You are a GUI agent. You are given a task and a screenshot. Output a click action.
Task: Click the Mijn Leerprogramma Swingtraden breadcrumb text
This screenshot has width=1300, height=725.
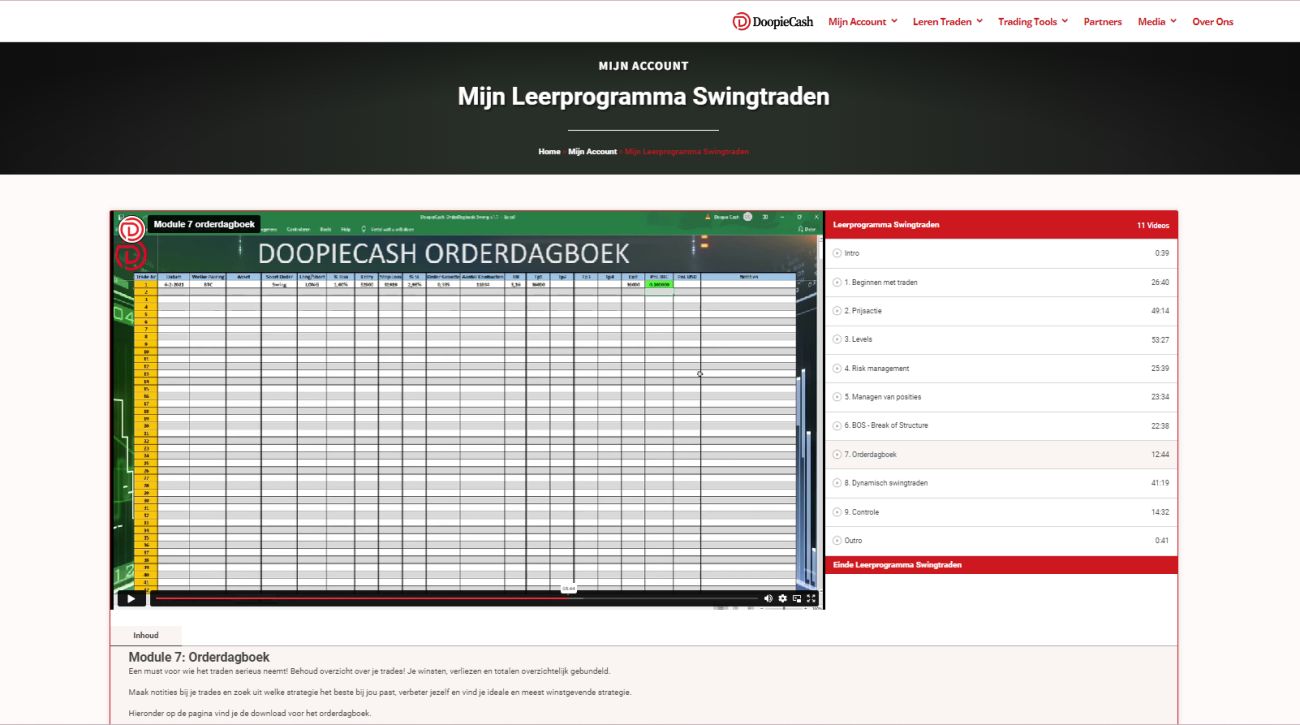point(687,152)
